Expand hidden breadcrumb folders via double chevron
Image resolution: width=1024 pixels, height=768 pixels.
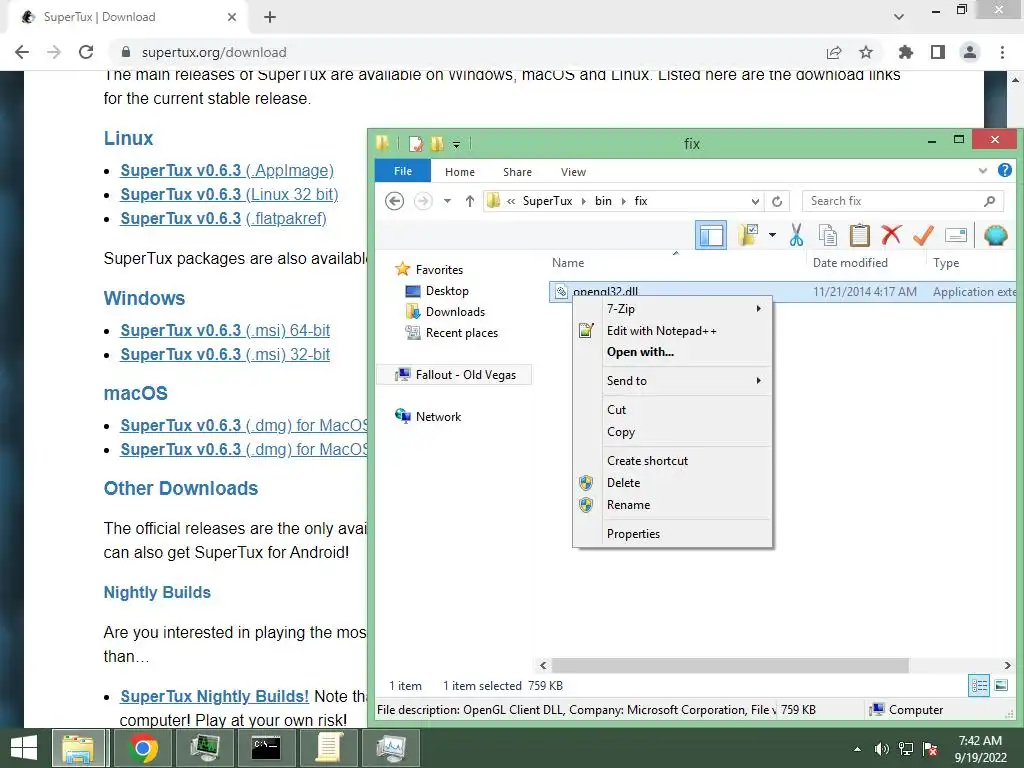[x=511, y=201]
